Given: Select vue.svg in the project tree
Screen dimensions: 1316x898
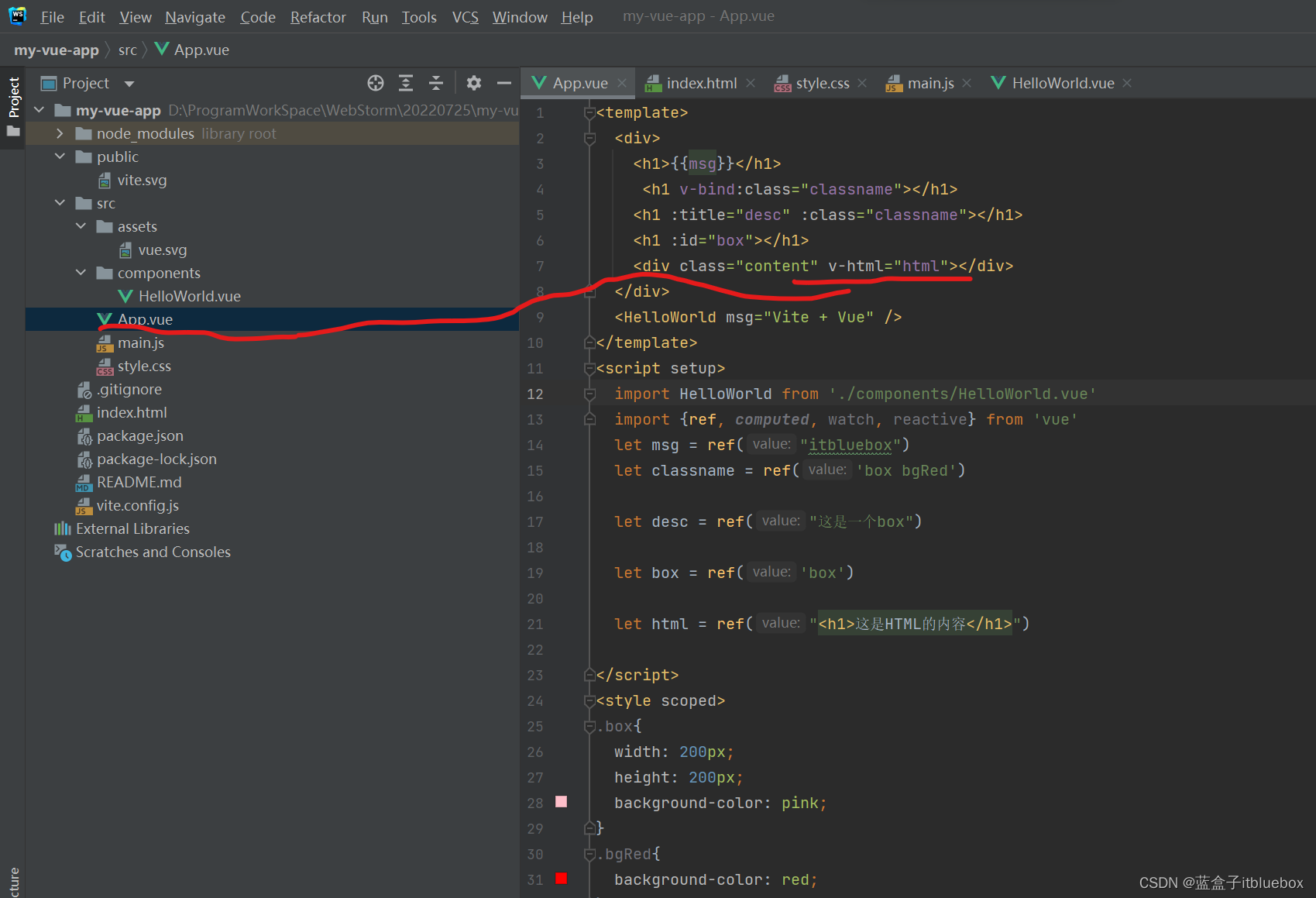Looking at the screenshot, I should [163, 249].
